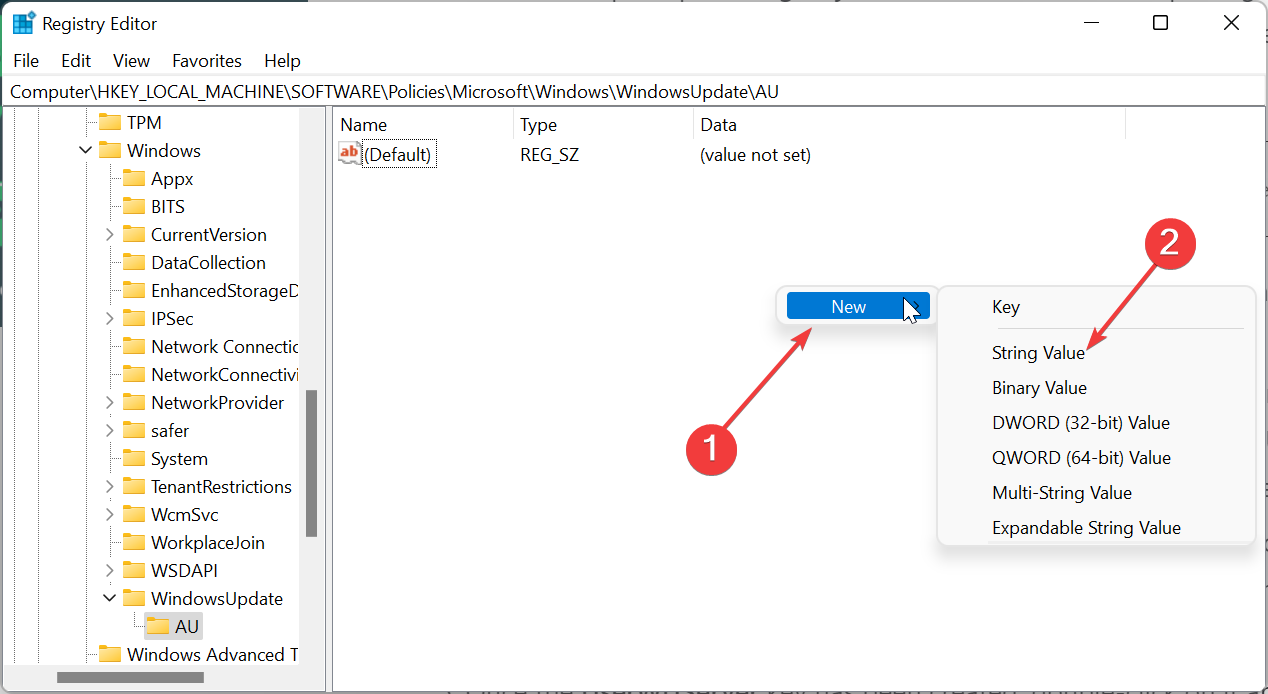Select the AU key label in the tree

(x=187, y=627)
